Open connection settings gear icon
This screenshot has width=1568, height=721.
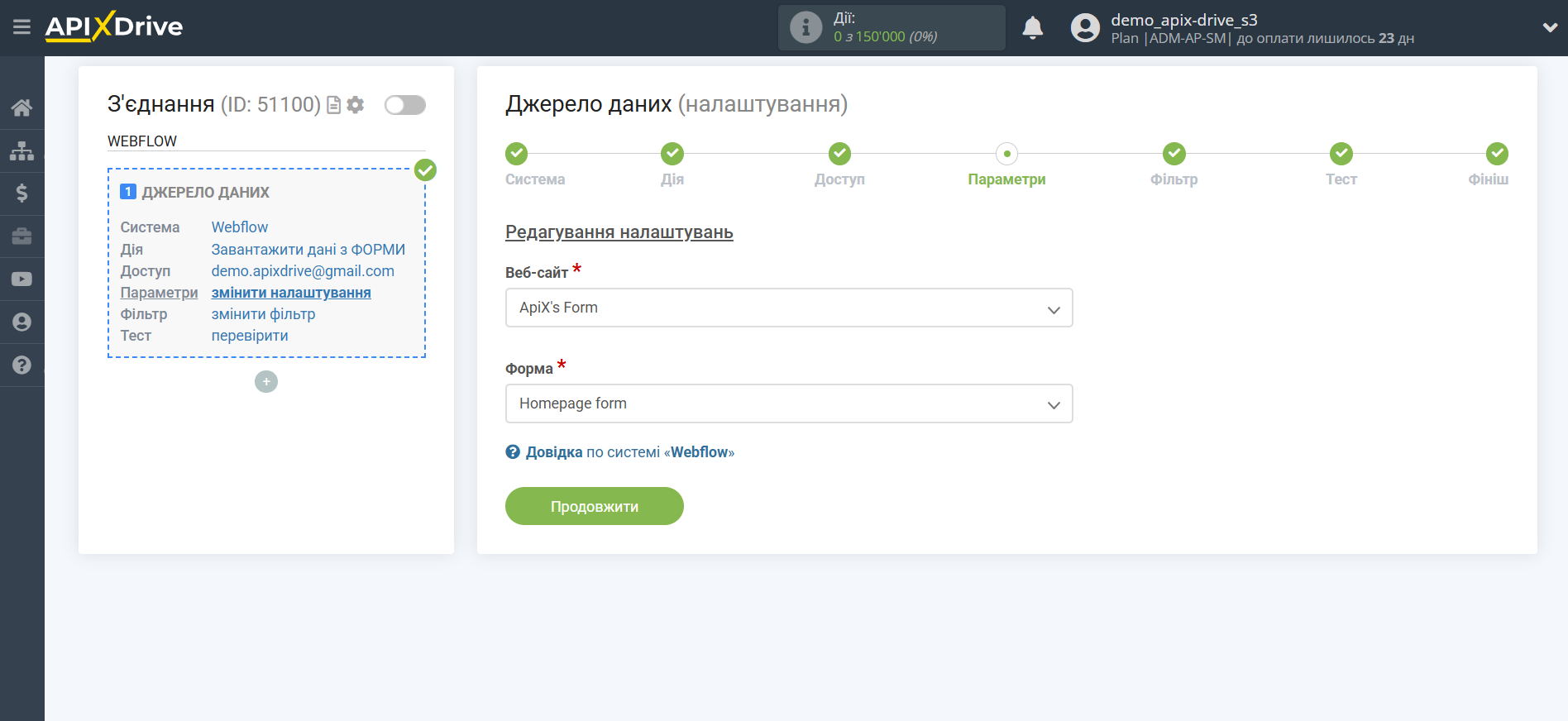coord(356,105)
